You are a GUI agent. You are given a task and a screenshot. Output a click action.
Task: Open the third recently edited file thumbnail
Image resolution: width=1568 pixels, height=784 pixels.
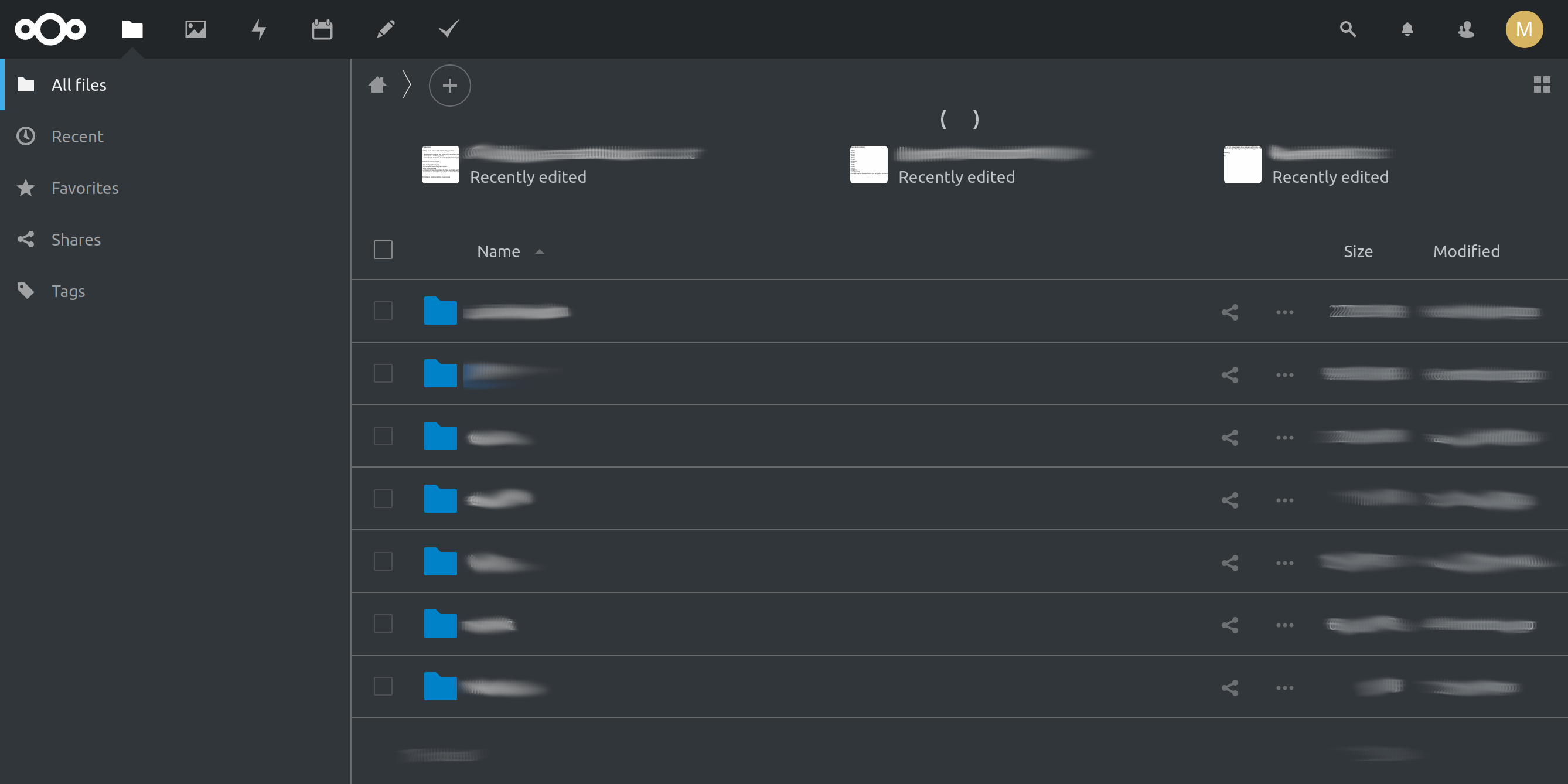tap(1242, 164)
